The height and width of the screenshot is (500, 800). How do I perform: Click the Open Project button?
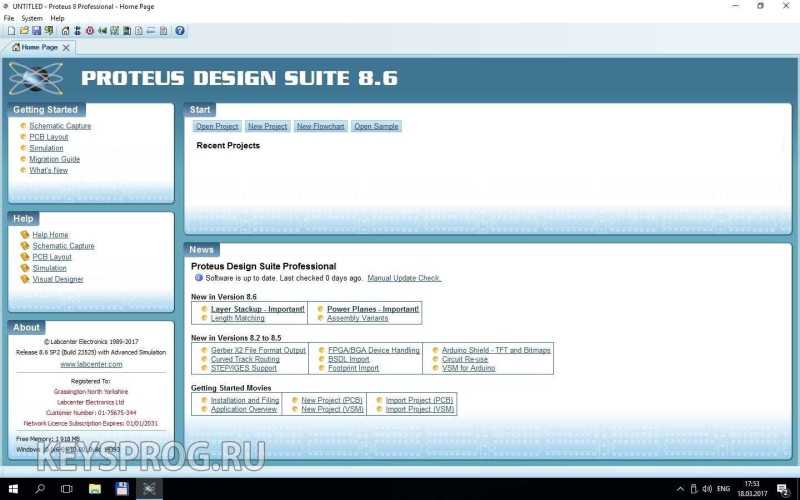[217, 127]
